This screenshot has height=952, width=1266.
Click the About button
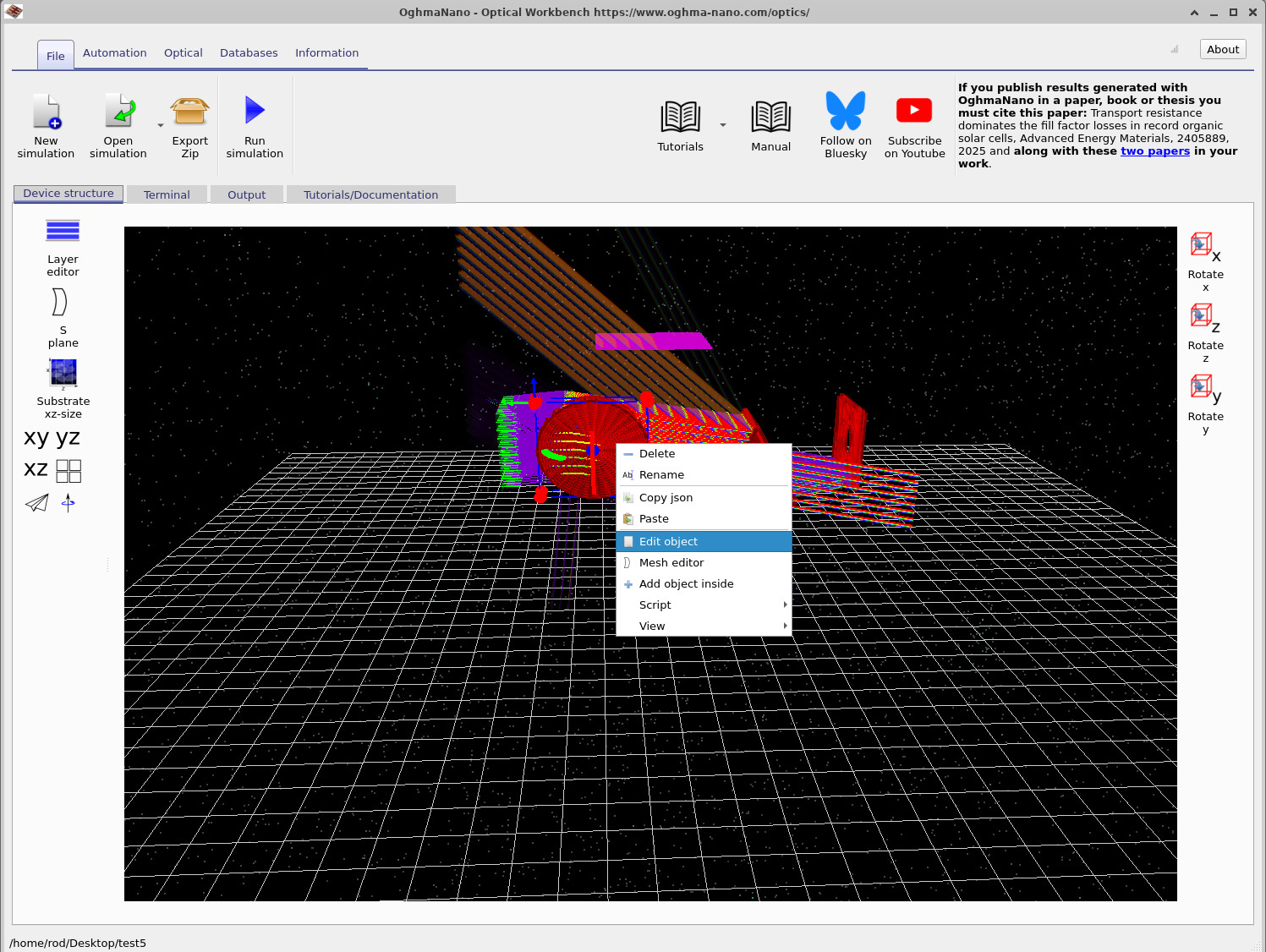[x=1222, y=48]
